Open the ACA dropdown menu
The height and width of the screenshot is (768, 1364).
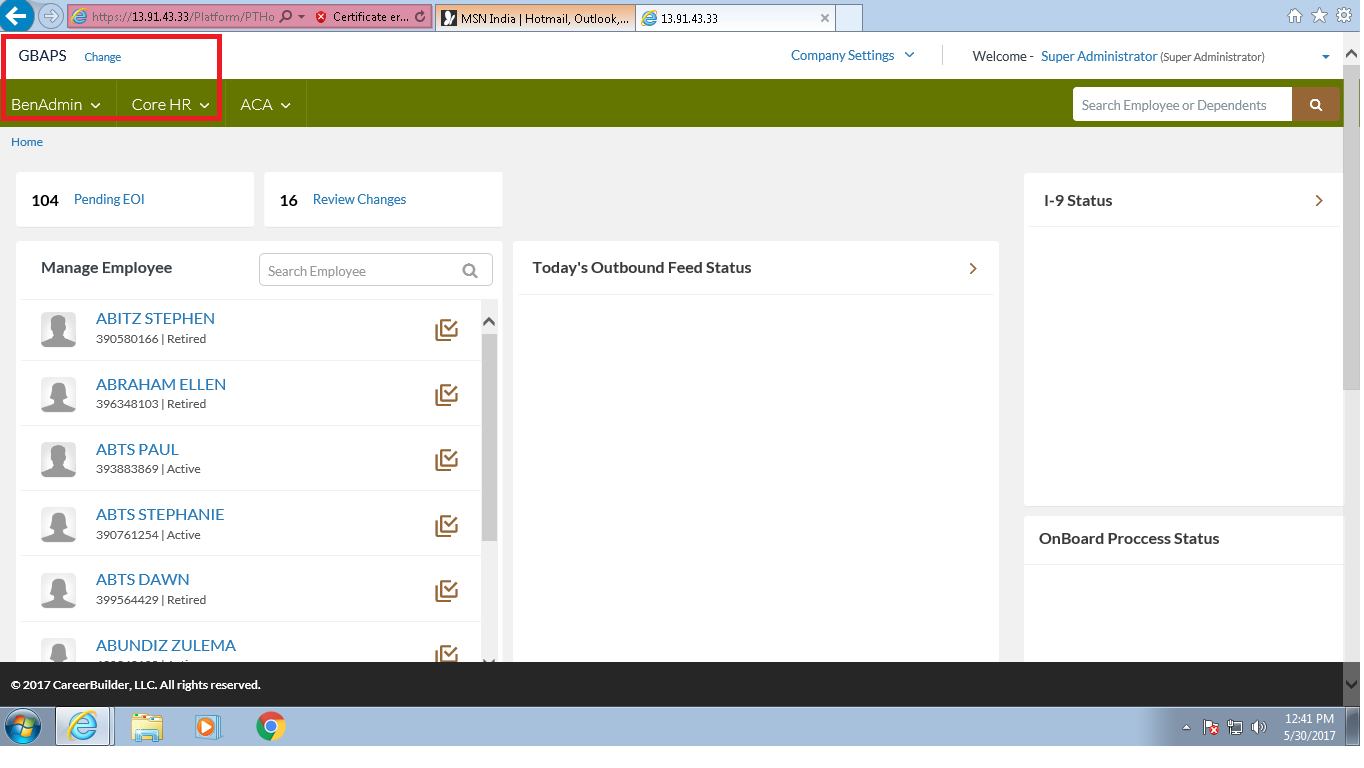click(265, 105)
